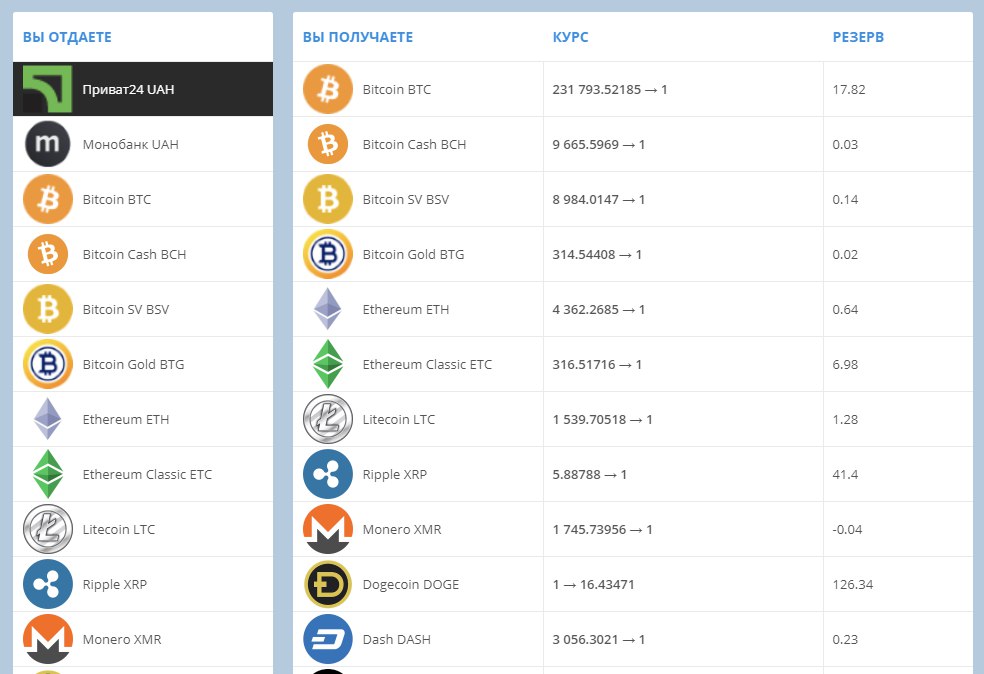Click Dogecoin icon in receive table
Image resolution: width=984 pixels, height=674 pixels.
point(328,584)
